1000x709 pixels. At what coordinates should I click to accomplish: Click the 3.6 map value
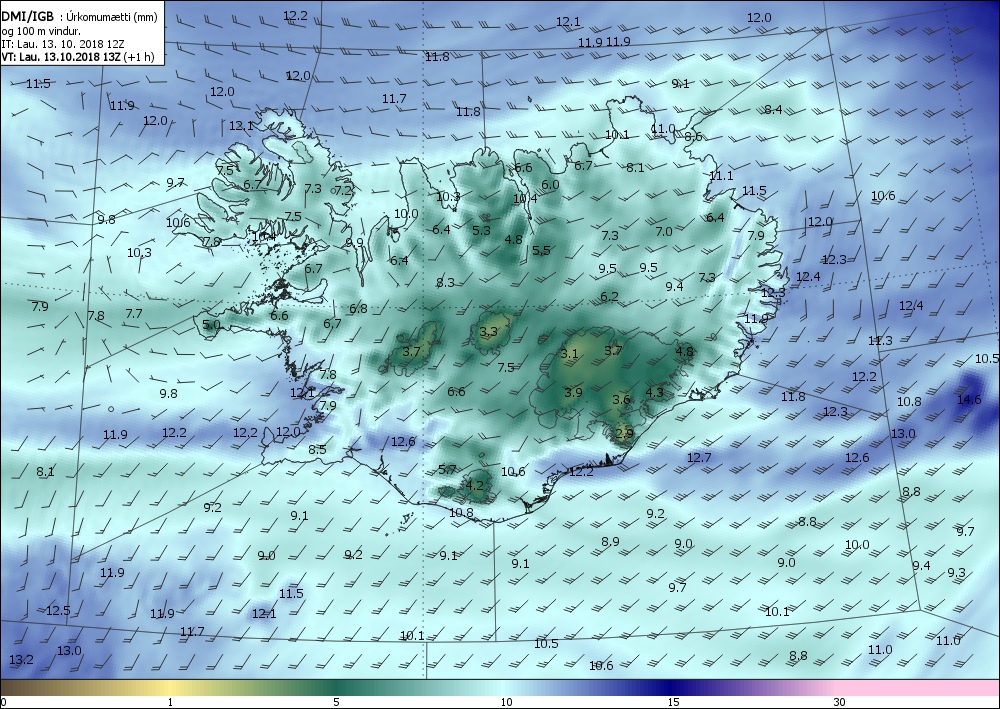click(621, 400)
